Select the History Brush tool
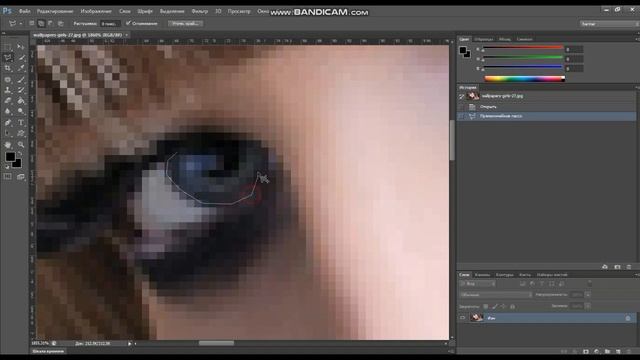This screenshot has height=360, width=640. coord(21,90)
